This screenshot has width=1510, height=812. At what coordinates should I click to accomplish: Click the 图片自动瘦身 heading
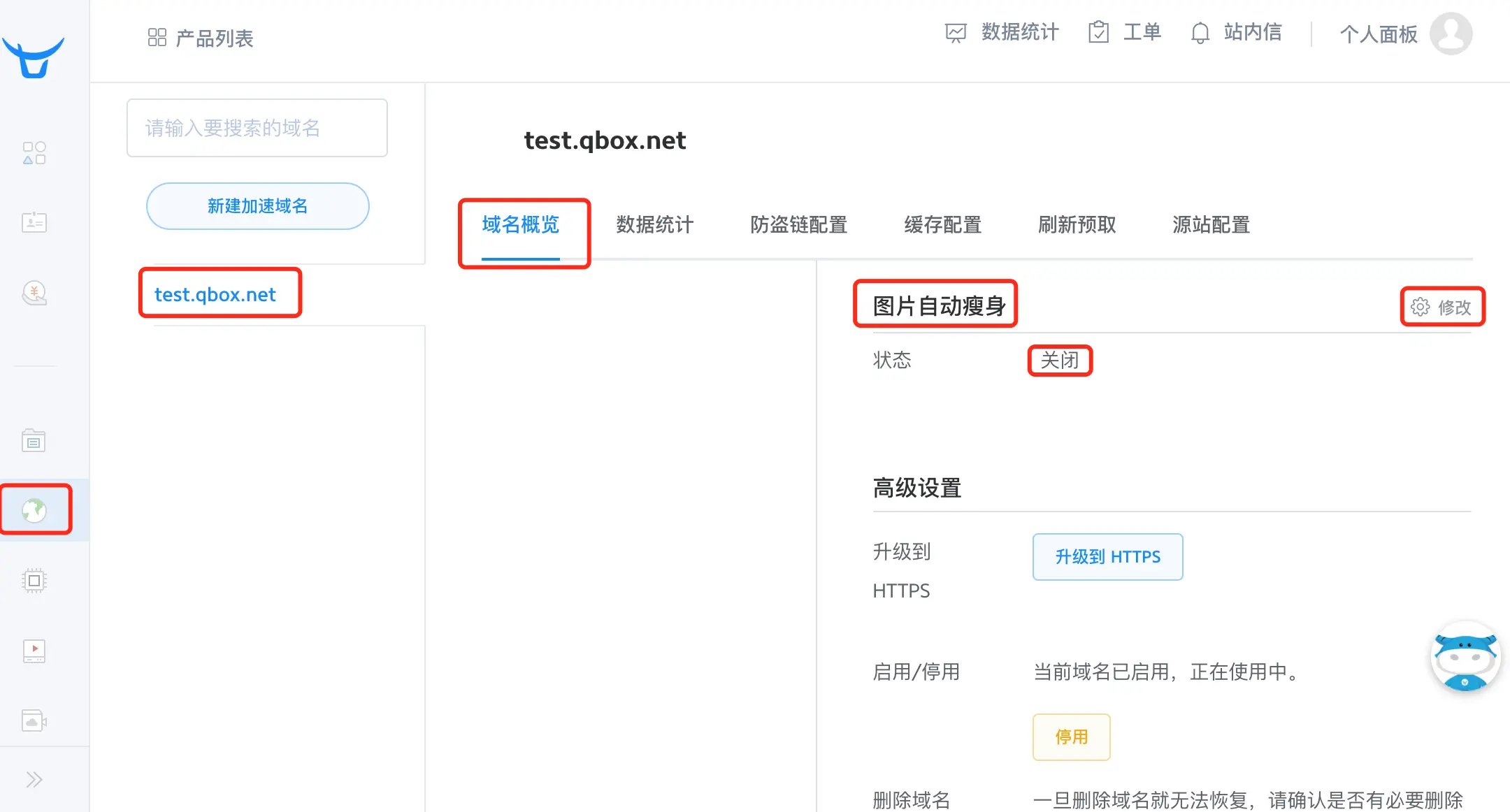point(939,305)
